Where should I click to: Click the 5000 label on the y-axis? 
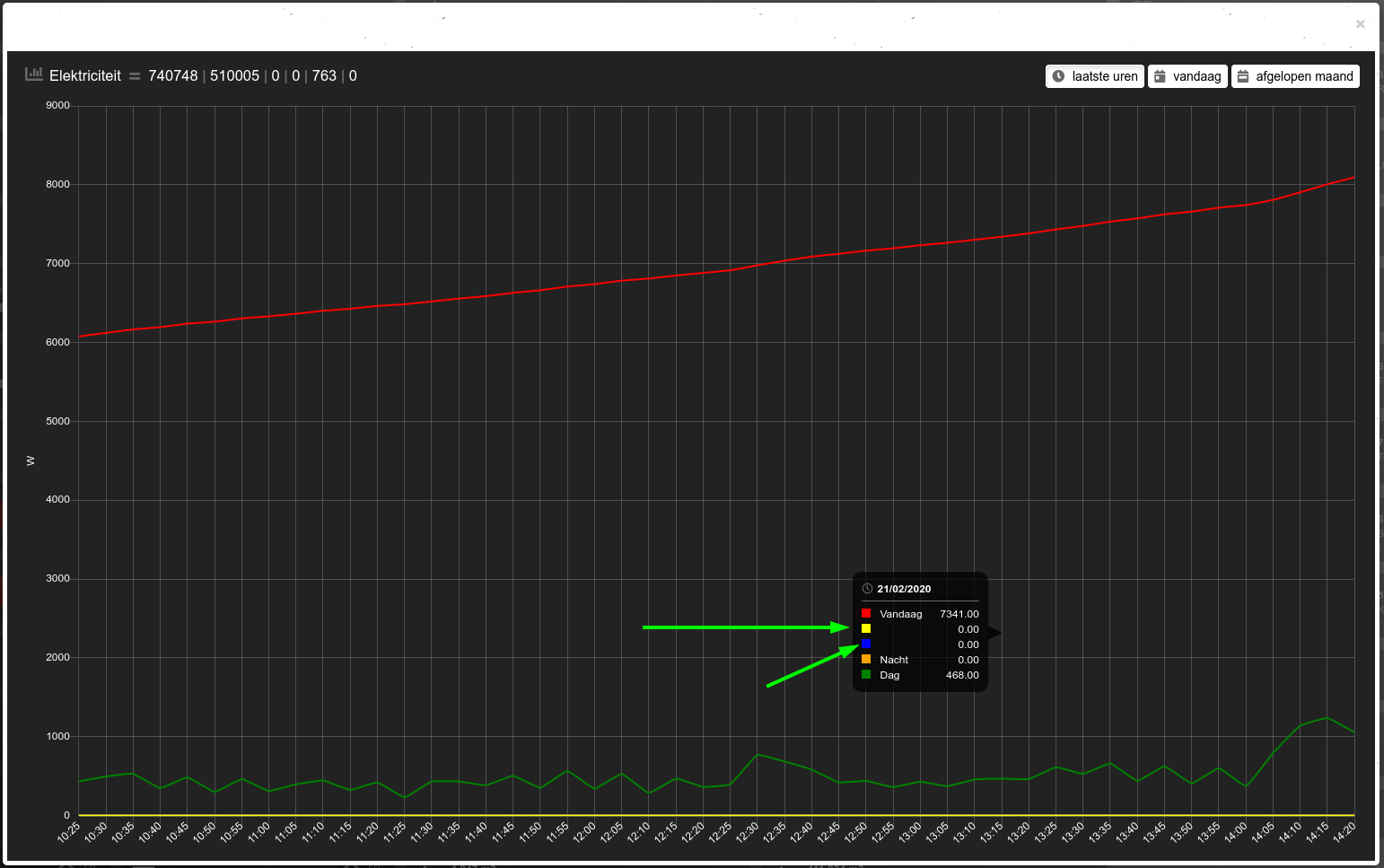58,421
